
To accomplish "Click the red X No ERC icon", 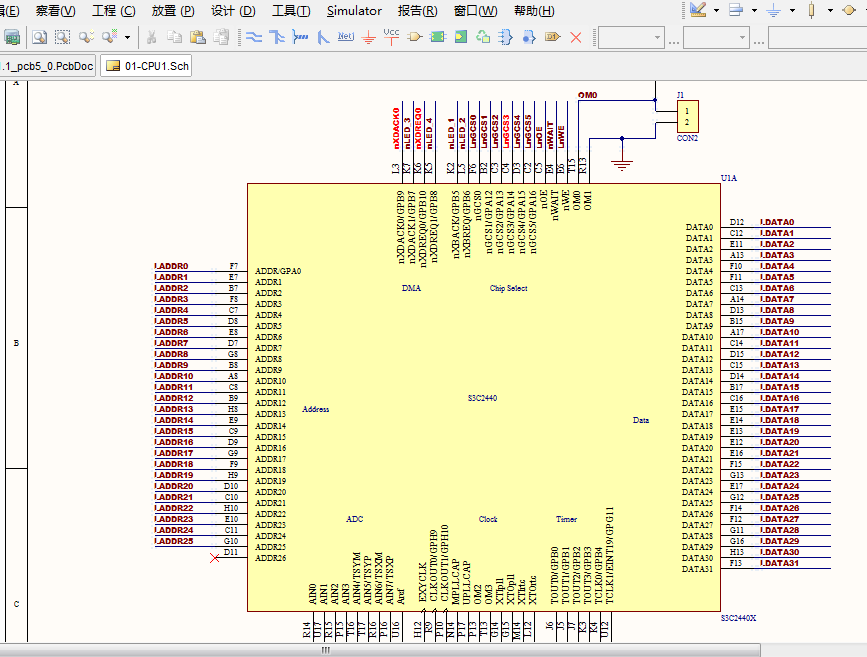I will [x=576, y=38].
